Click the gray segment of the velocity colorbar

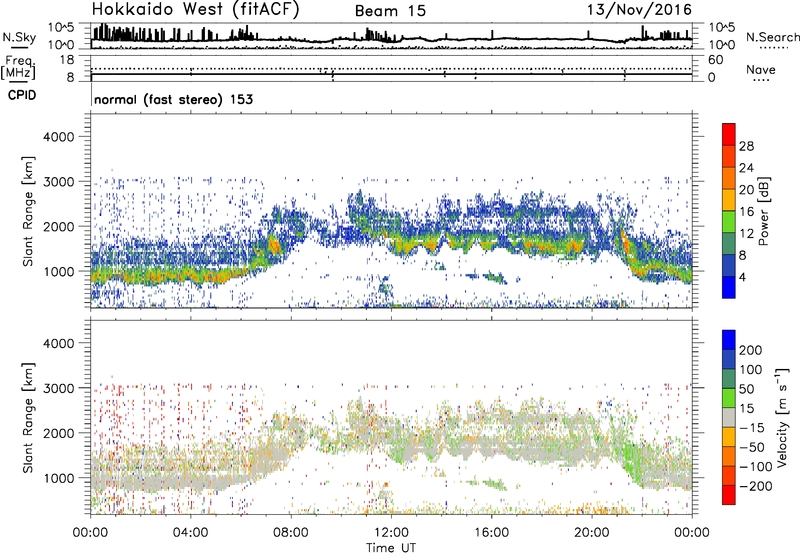click(x=728, y=417)
